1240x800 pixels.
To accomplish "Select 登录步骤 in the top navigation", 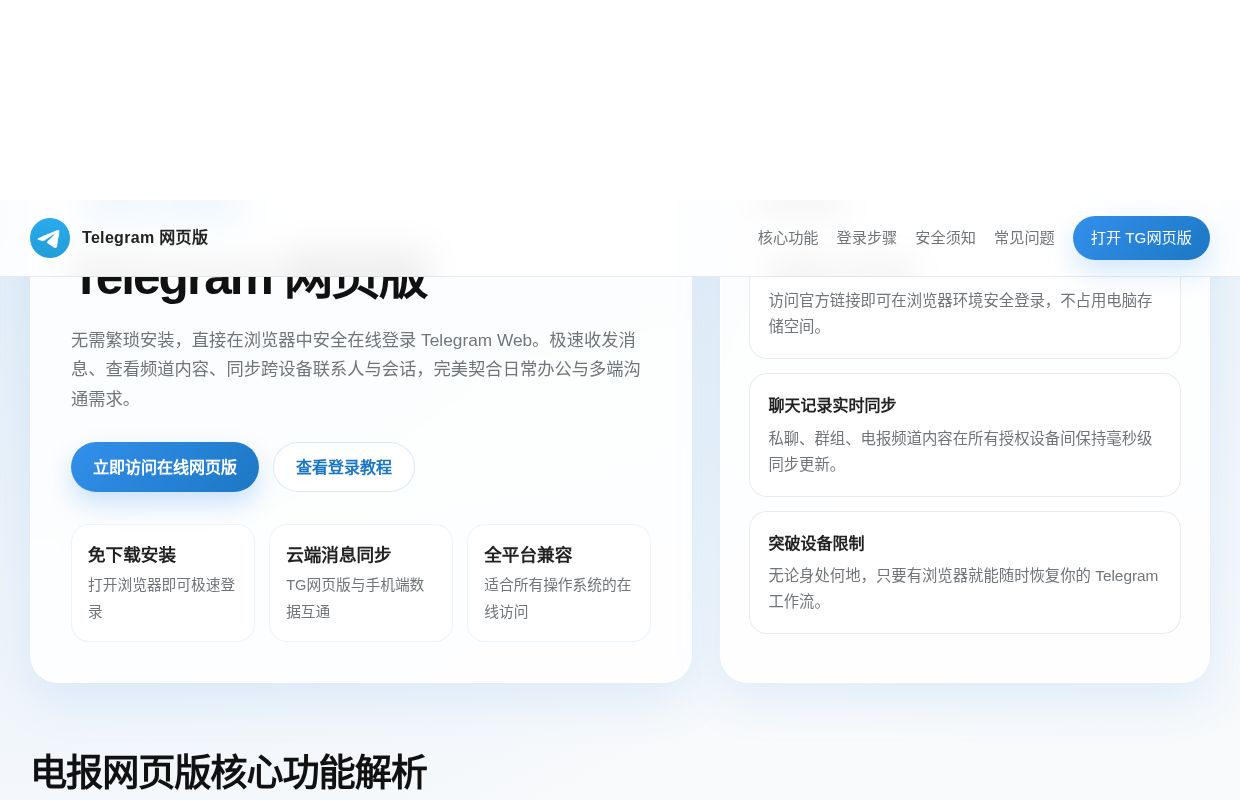I will pos(867,238).
